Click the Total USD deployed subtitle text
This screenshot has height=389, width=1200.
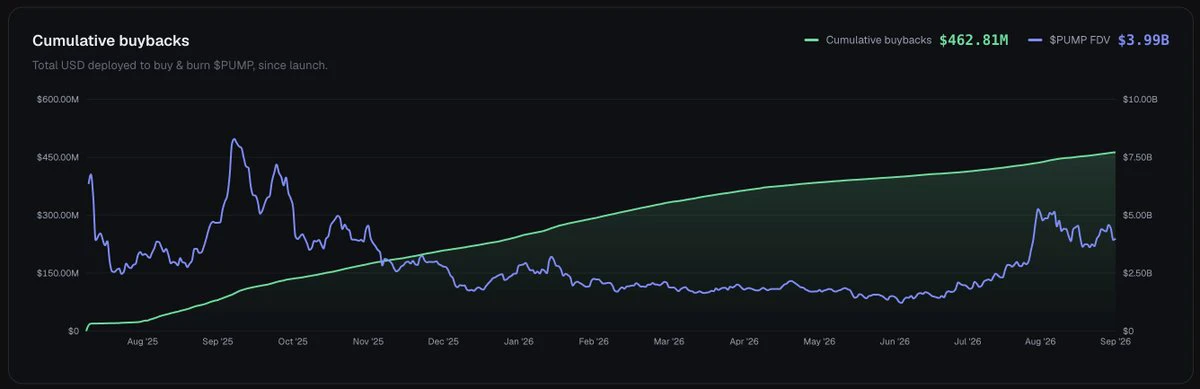(x=180, y=65)
